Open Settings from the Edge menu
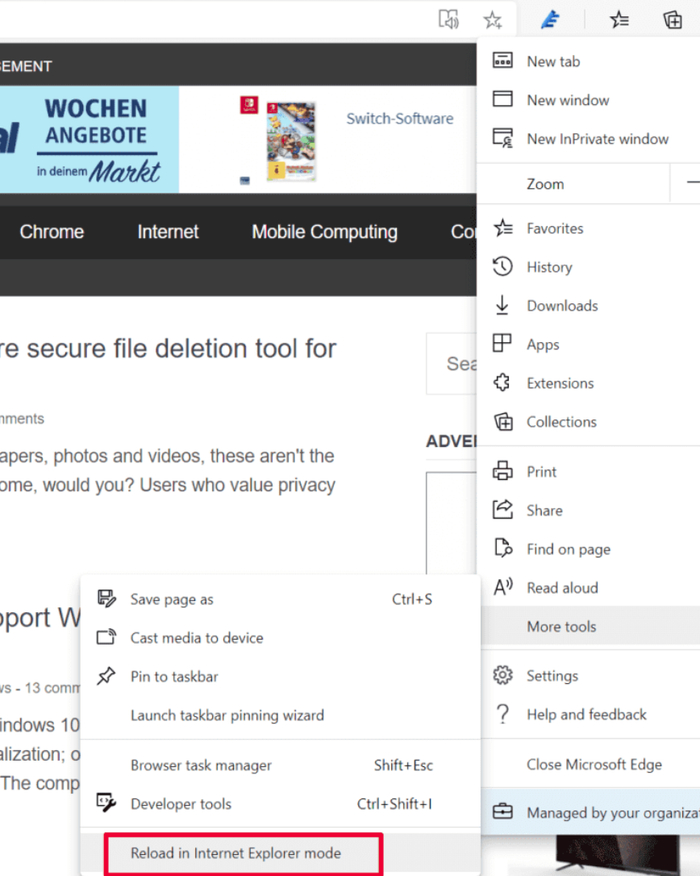Viewport: 700px width, 876px height. tap(552, 676)
